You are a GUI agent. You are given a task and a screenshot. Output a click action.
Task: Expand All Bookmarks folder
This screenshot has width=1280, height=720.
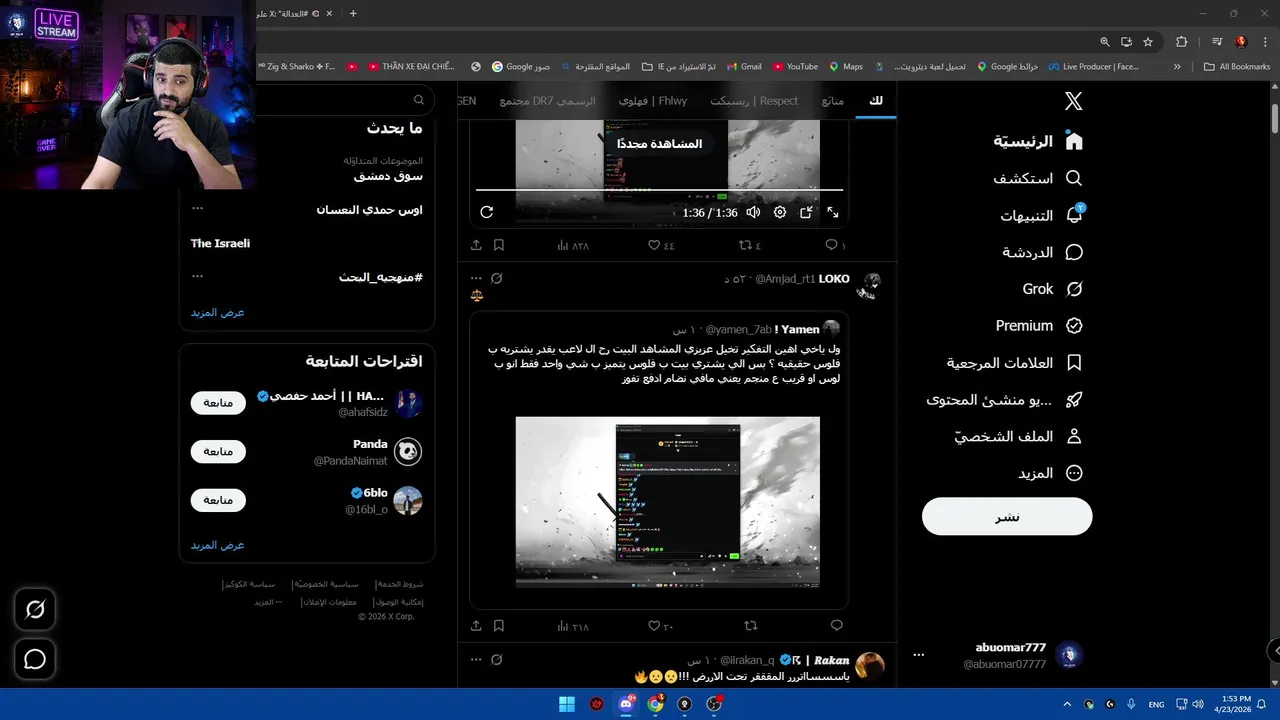[1237, 67]
